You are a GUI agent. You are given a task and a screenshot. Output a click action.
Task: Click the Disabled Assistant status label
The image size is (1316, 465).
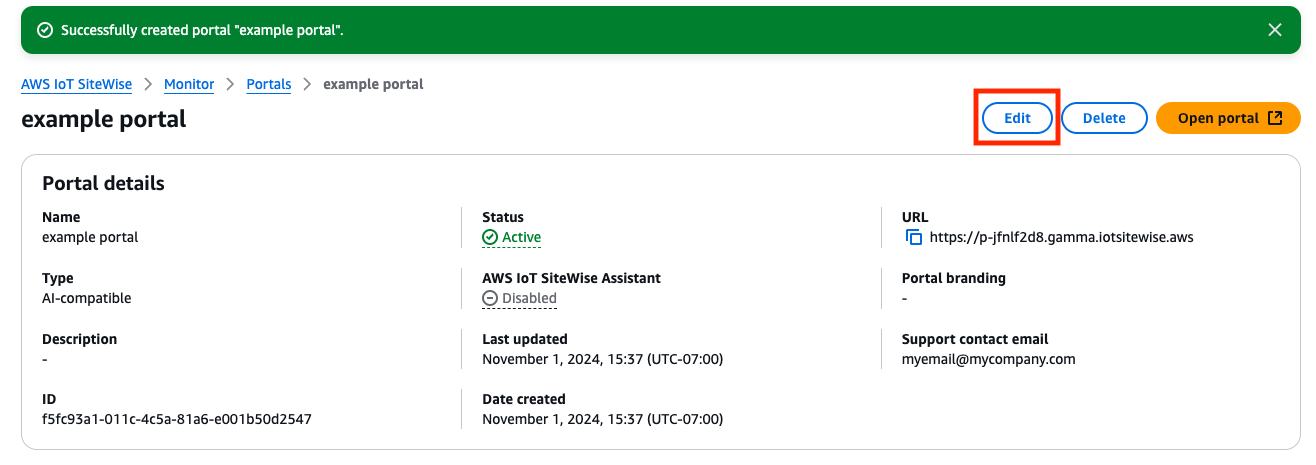[529, 298]
